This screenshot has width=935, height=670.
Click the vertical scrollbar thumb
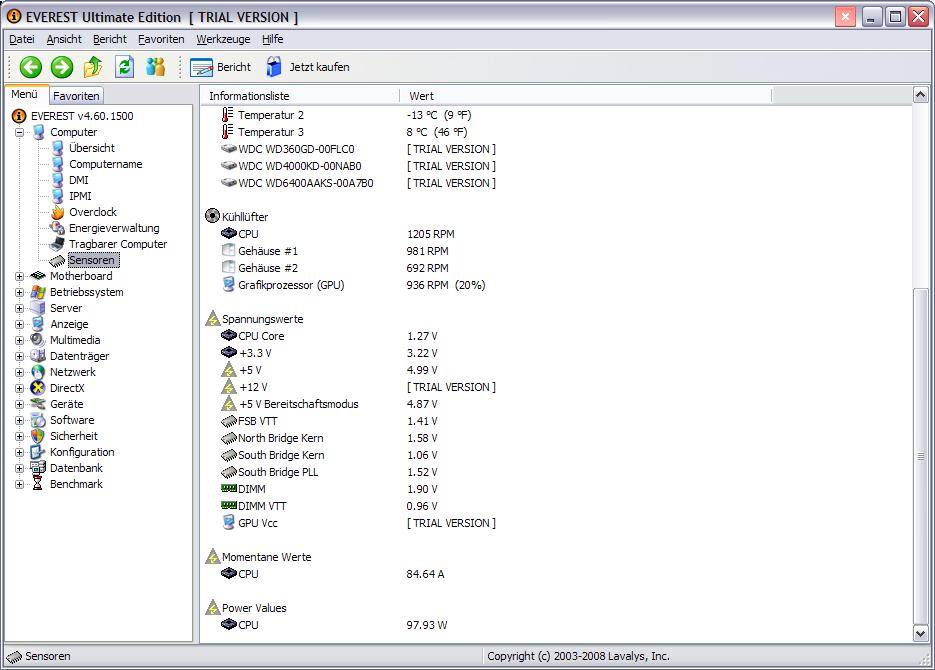(920, 456)
